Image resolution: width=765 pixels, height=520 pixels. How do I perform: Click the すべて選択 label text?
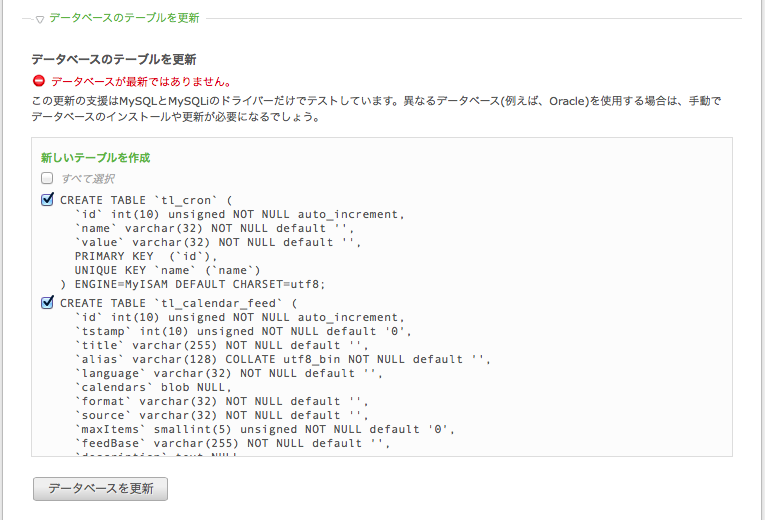coord(88,179)
